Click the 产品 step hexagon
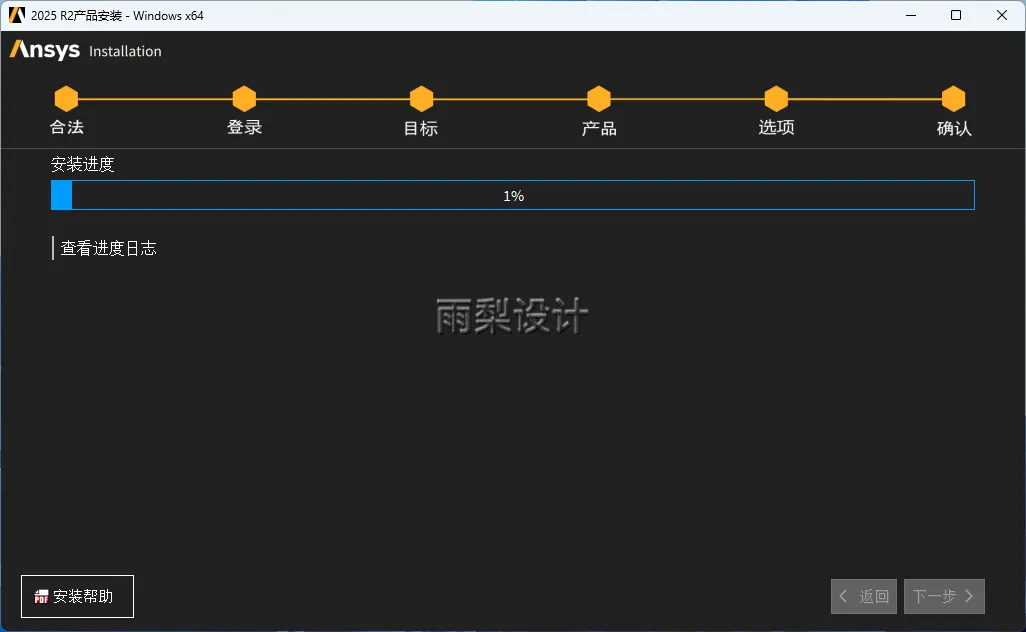Screen dimensions: 1026x632 [599, 99]
